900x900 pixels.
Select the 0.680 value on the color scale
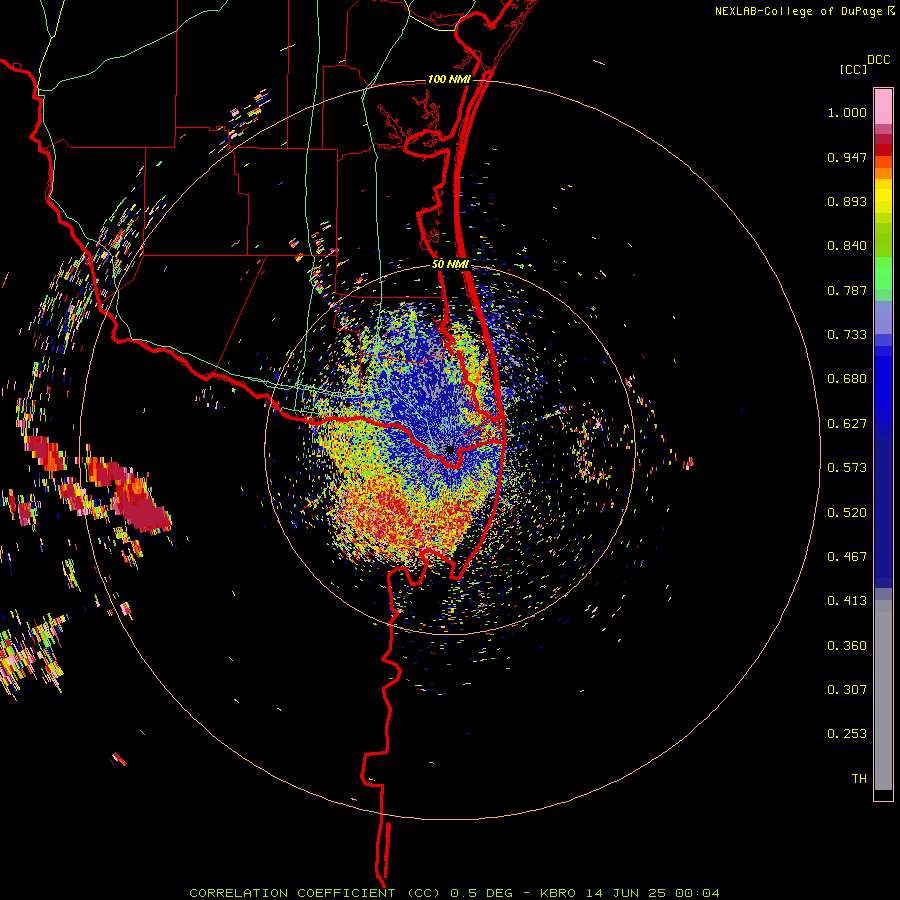pos(847,379)
